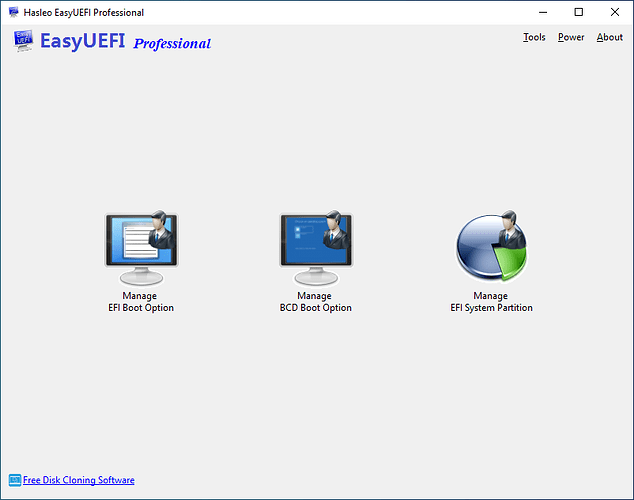Click the EasyUEFI logo in the header

click(x=24, y=41)
